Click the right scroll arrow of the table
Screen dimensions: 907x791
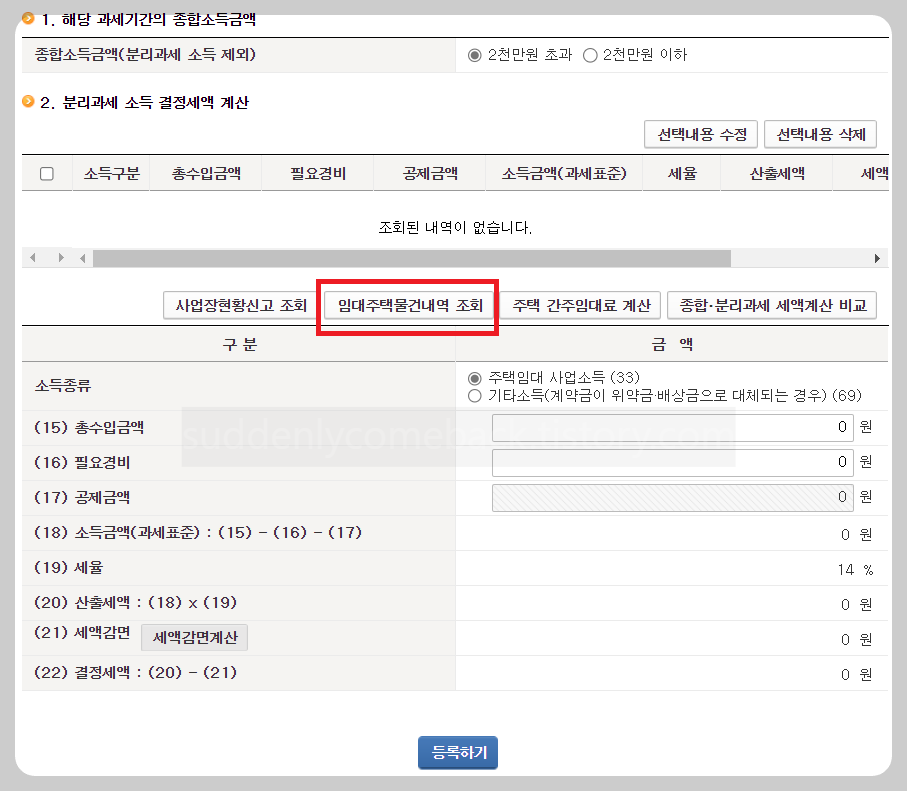coord(878,258)
